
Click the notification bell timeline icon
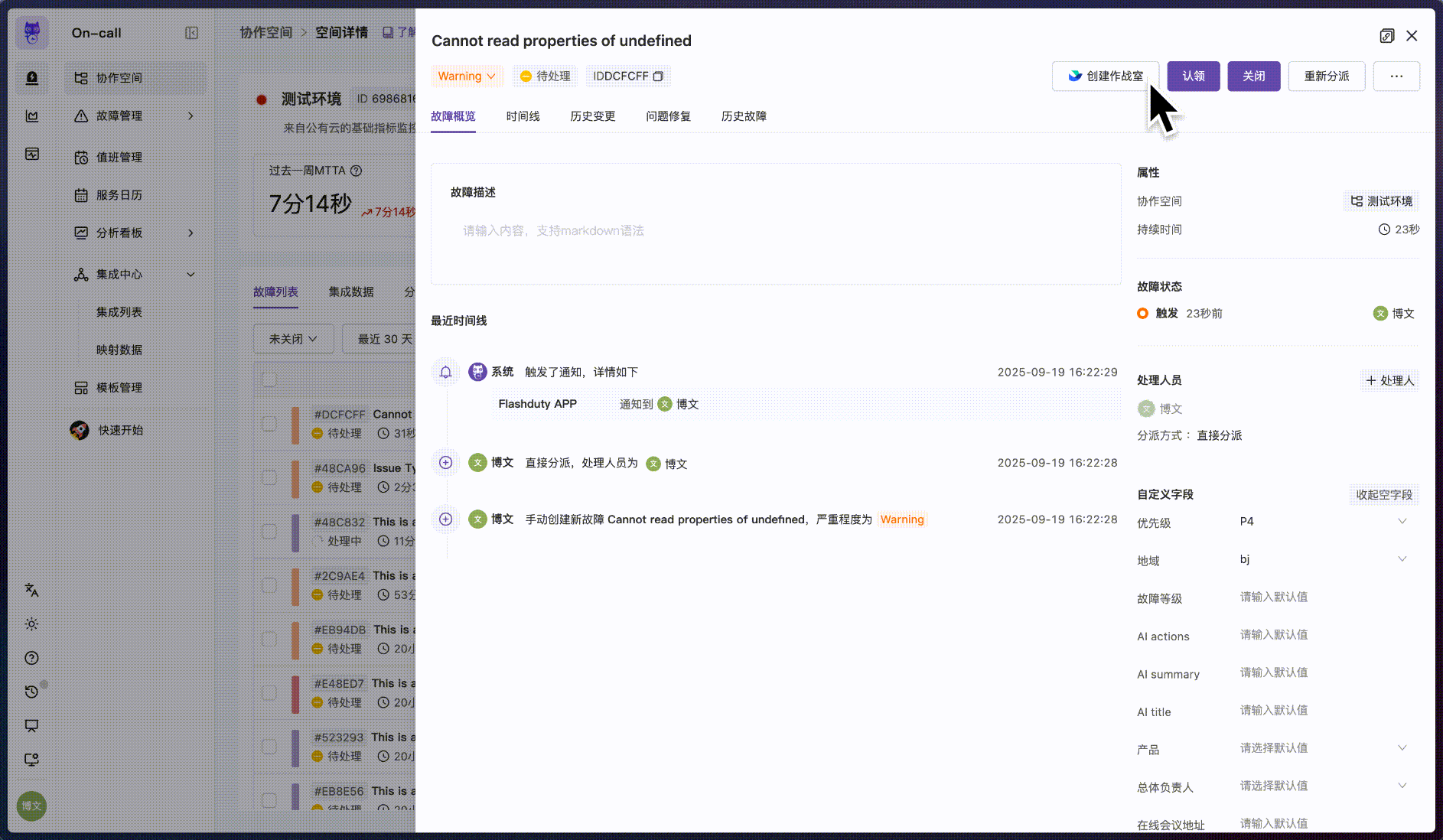pos(446,373)
